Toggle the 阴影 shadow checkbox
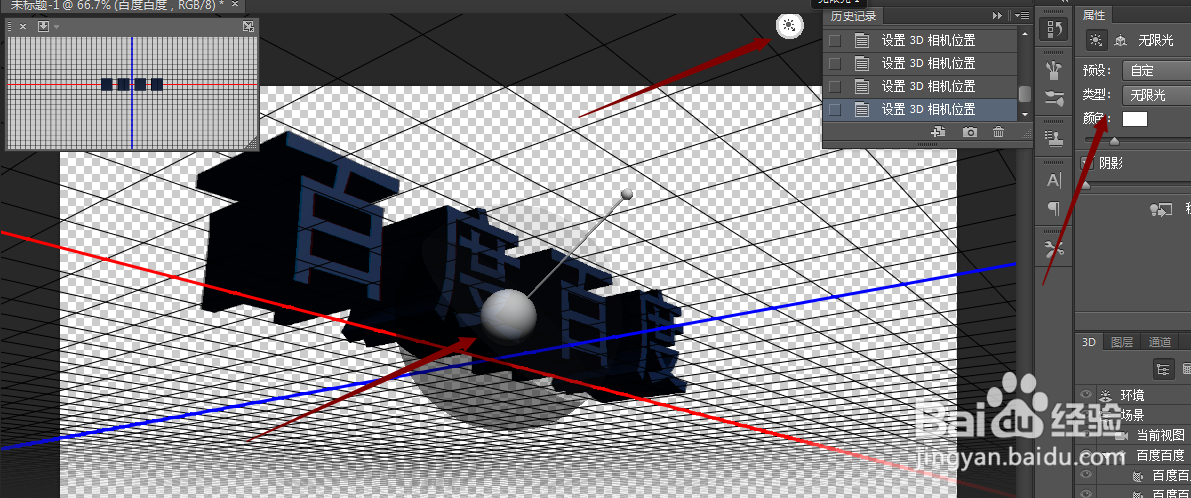1191x498 pixels. click(x=1088, y=162)
